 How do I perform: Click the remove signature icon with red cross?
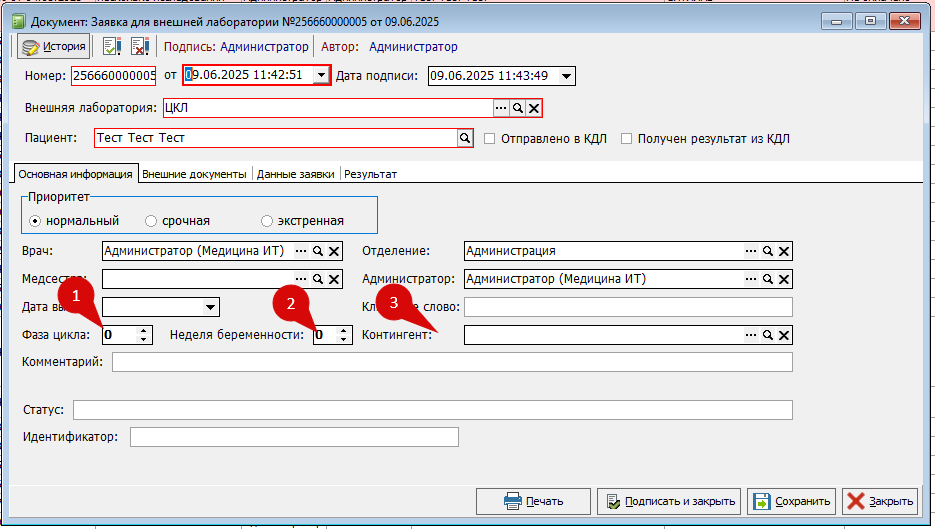tap(140, 46)
